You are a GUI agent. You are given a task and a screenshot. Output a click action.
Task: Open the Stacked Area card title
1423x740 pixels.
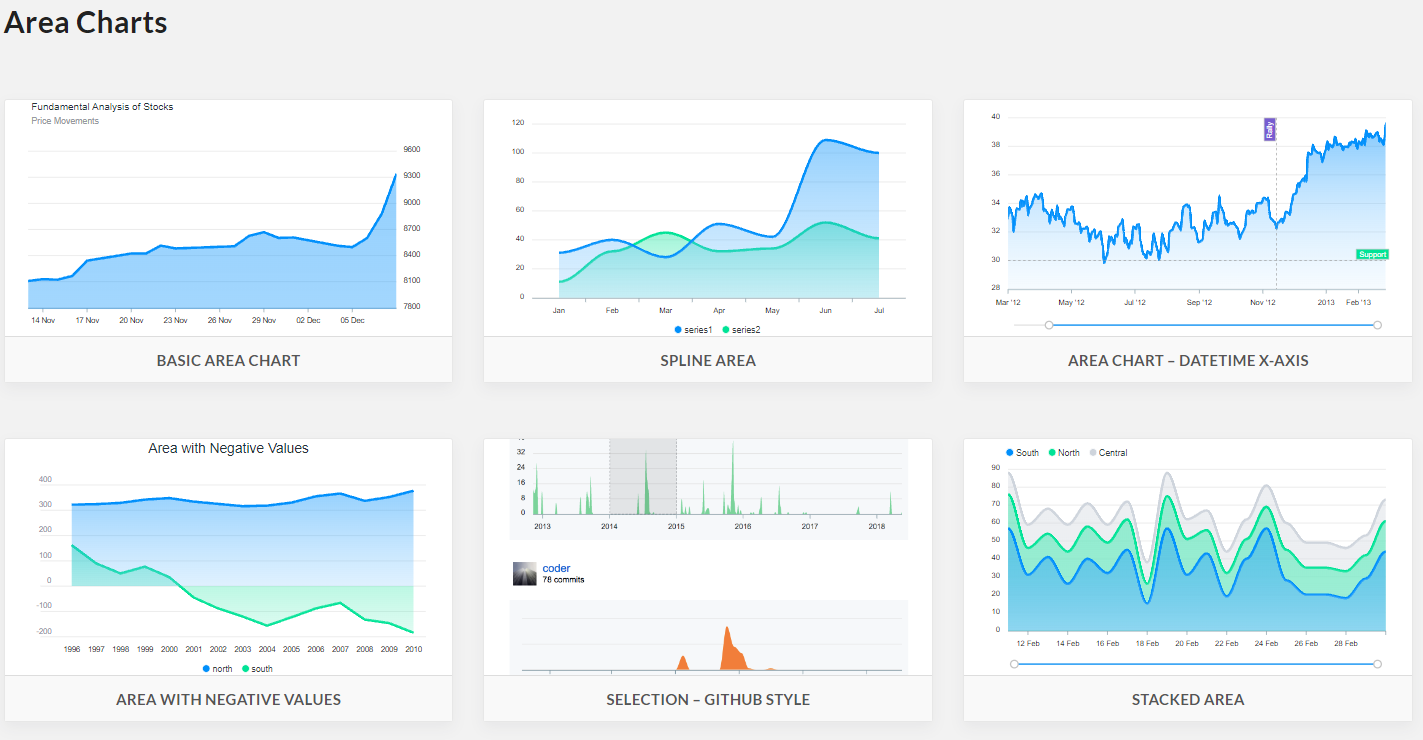pyautogui.click(x=1188, y=699)
